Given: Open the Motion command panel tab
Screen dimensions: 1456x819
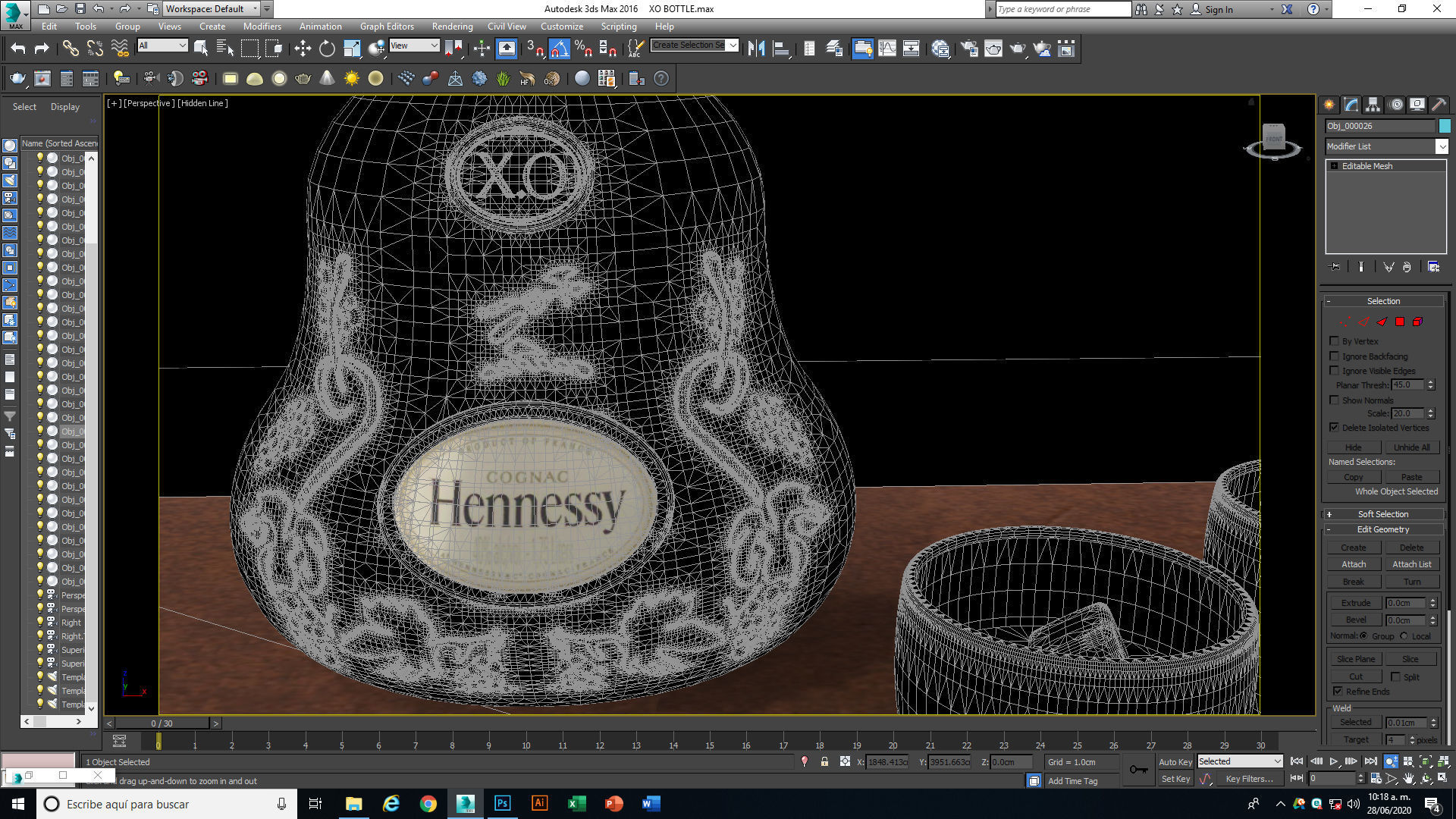Looking at the screenshot, I should 1396,105.
